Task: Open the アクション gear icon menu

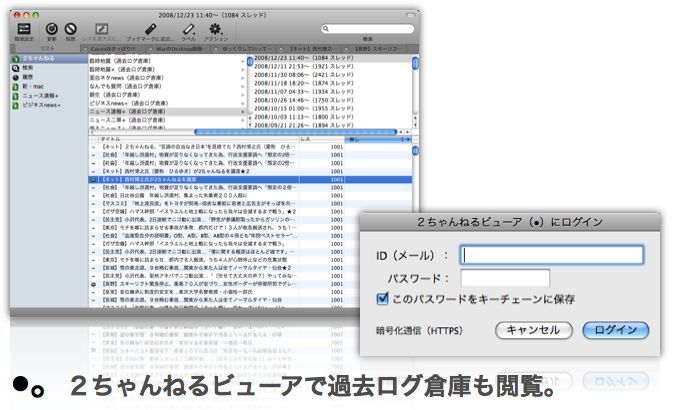Action: coord(215,29)
